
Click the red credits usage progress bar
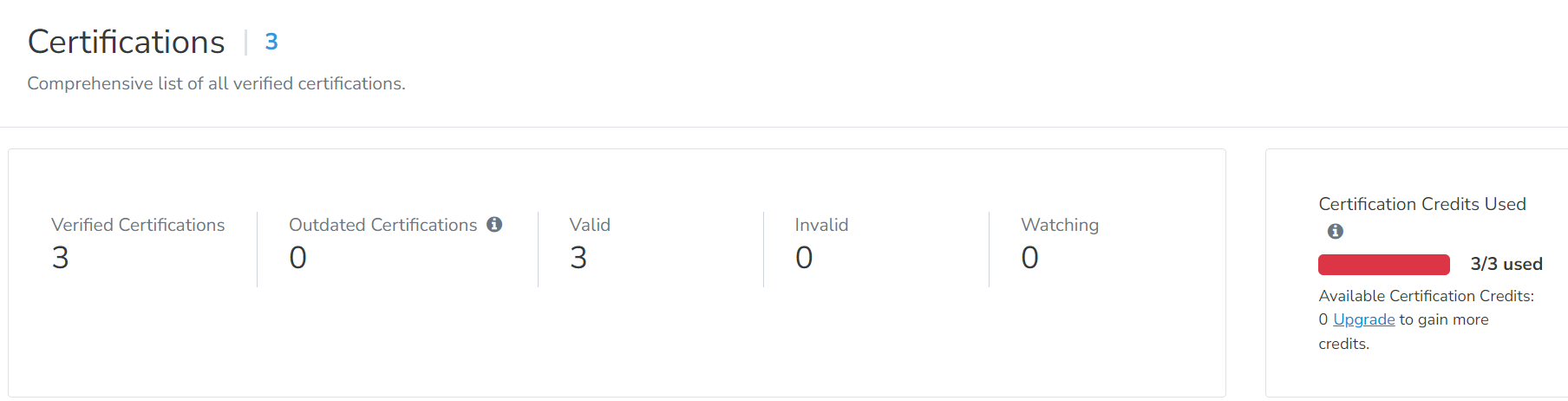pos(1383,265)
